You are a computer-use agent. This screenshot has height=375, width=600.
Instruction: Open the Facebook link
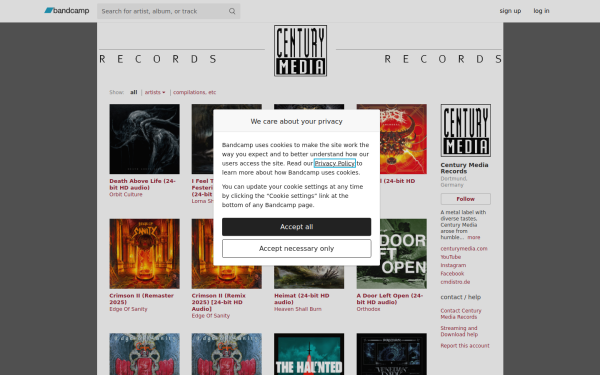pos(452,274)
